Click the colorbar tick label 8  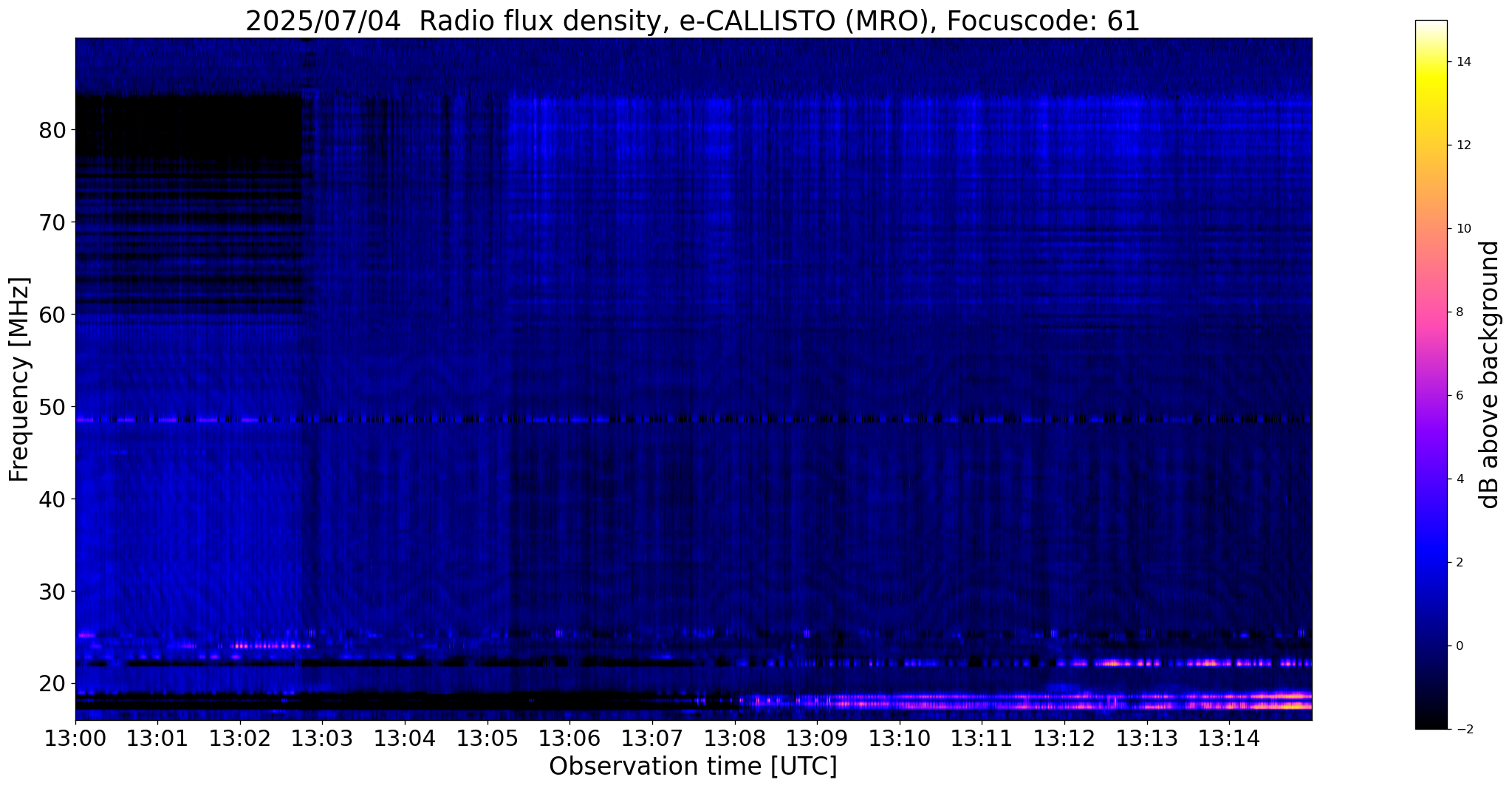click(x=1460, y=312)
